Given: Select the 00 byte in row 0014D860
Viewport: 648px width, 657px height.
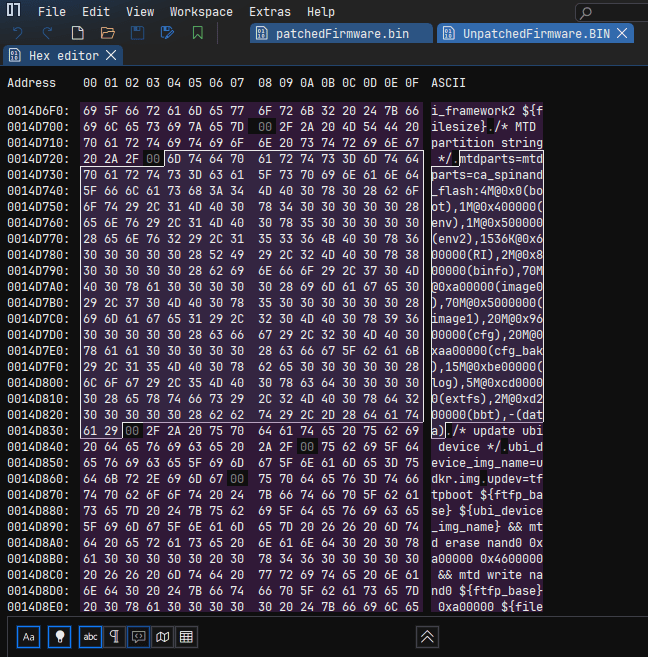Looking at the screenshot, I should [x=237, y=479].
